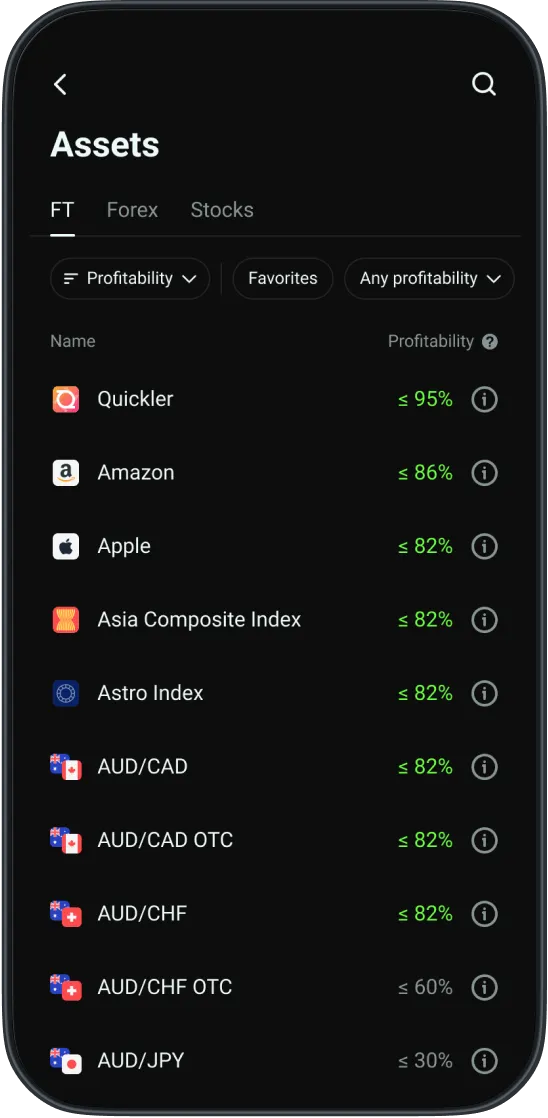Click the Profitability help question mark icon
The width and height of the screenshot is (548, 1118).
click(490, 342)
